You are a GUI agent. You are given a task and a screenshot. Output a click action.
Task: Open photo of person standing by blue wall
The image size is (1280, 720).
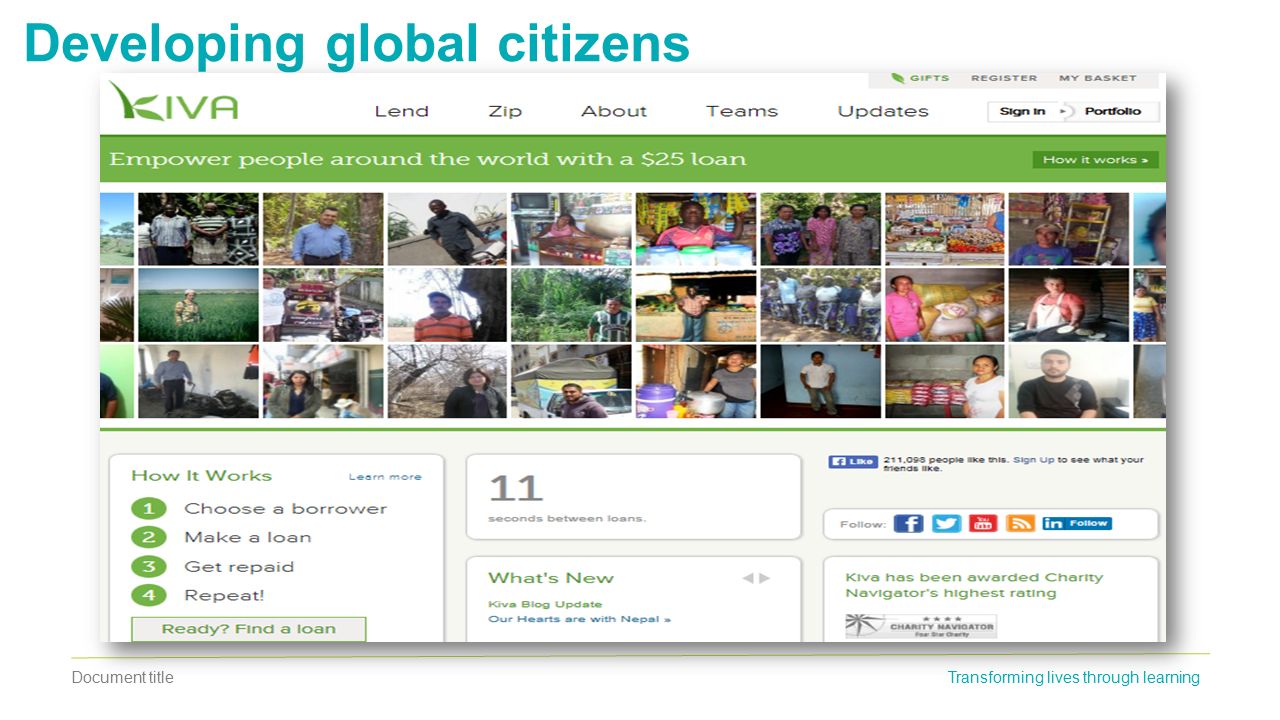pos(821,381)
